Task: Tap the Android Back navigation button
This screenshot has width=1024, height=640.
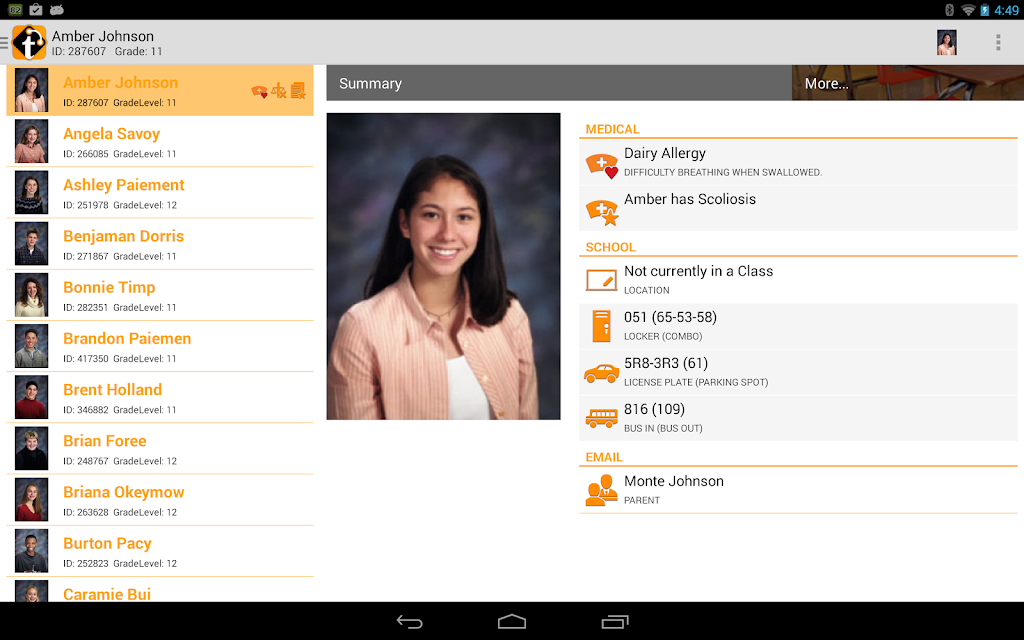Action: click(409, 622)
